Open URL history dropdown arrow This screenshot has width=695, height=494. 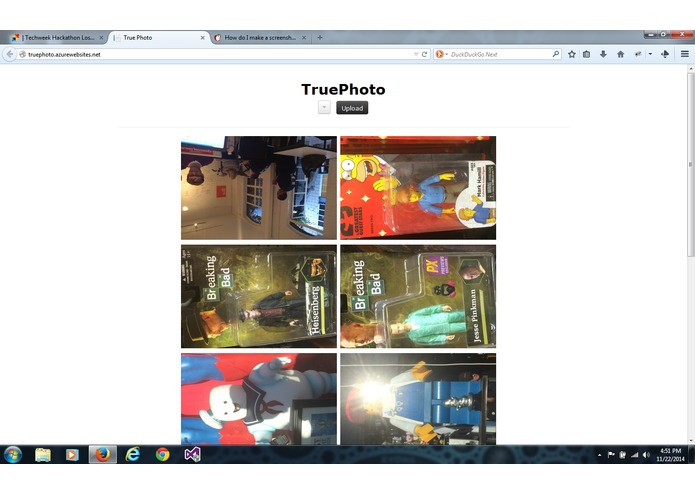[416, 54]
